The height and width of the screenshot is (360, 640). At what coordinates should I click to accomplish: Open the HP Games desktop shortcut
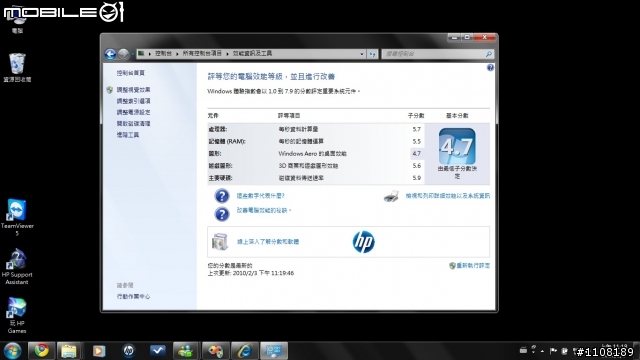click(x=17, y=316)
